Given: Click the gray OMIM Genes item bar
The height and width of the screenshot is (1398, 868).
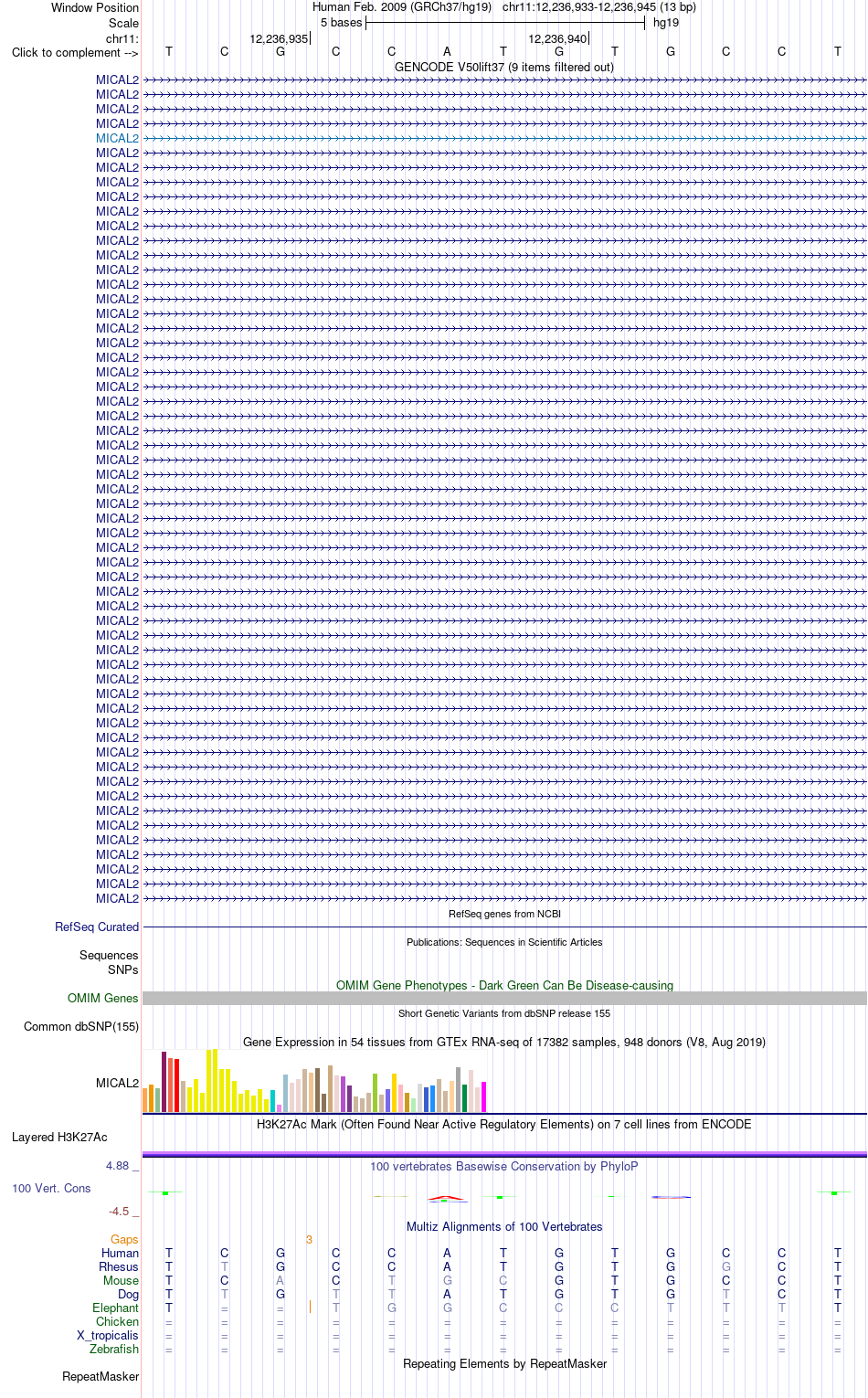Looking at the screenshot, I should tap(504, 999).
